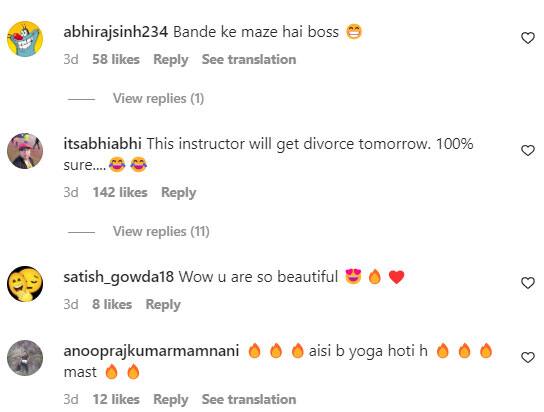Screen dimensions: 544x412
Task: Like itsabhiabhi's divorce comment heart icon
Action: coord(528,150)
